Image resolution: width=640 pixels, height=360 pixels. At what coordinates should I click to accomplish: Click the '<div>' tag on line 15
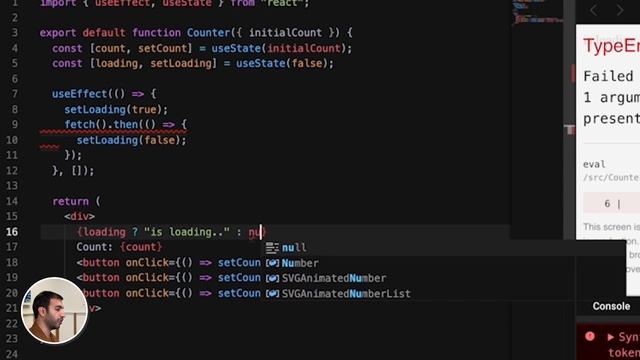click(x=79, y=216)
